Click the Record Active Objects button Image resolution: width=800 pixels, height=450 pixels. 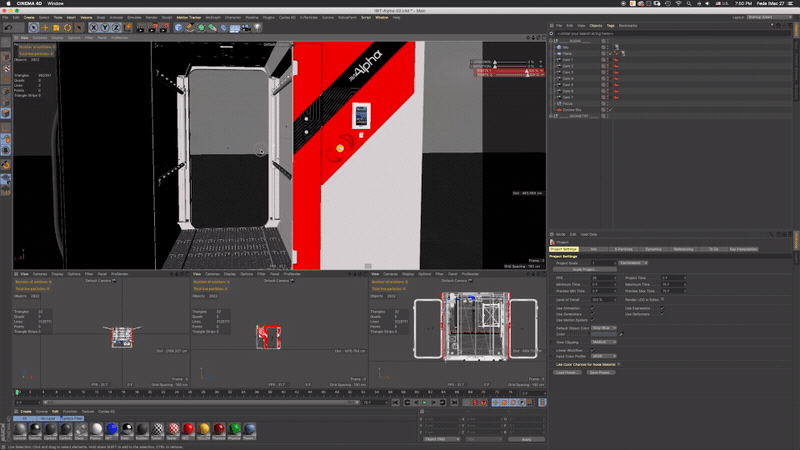467,403
